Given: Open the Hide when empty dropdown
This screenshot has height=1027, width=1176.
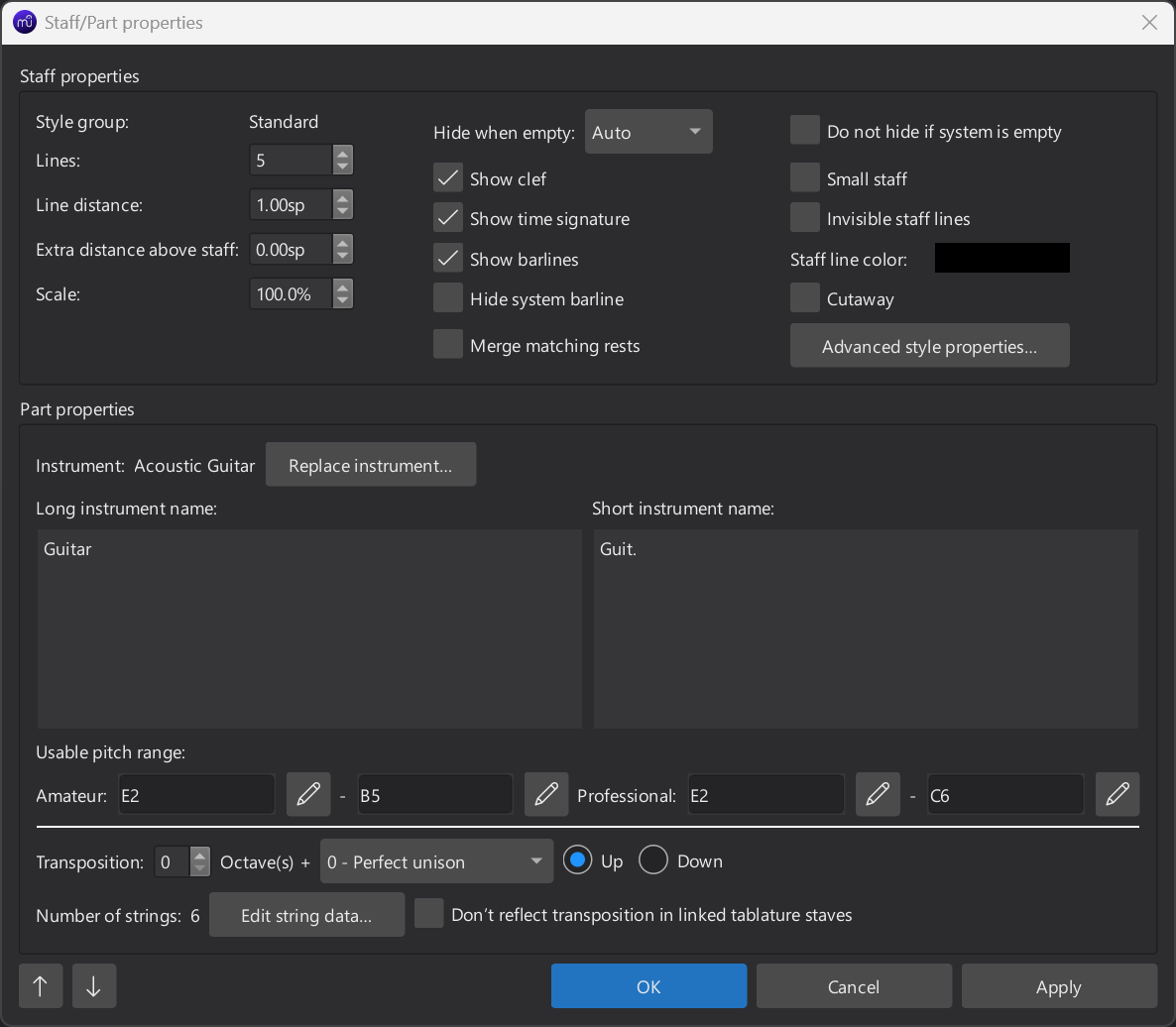Looking at the screenshot, I should tap(648, 132).
